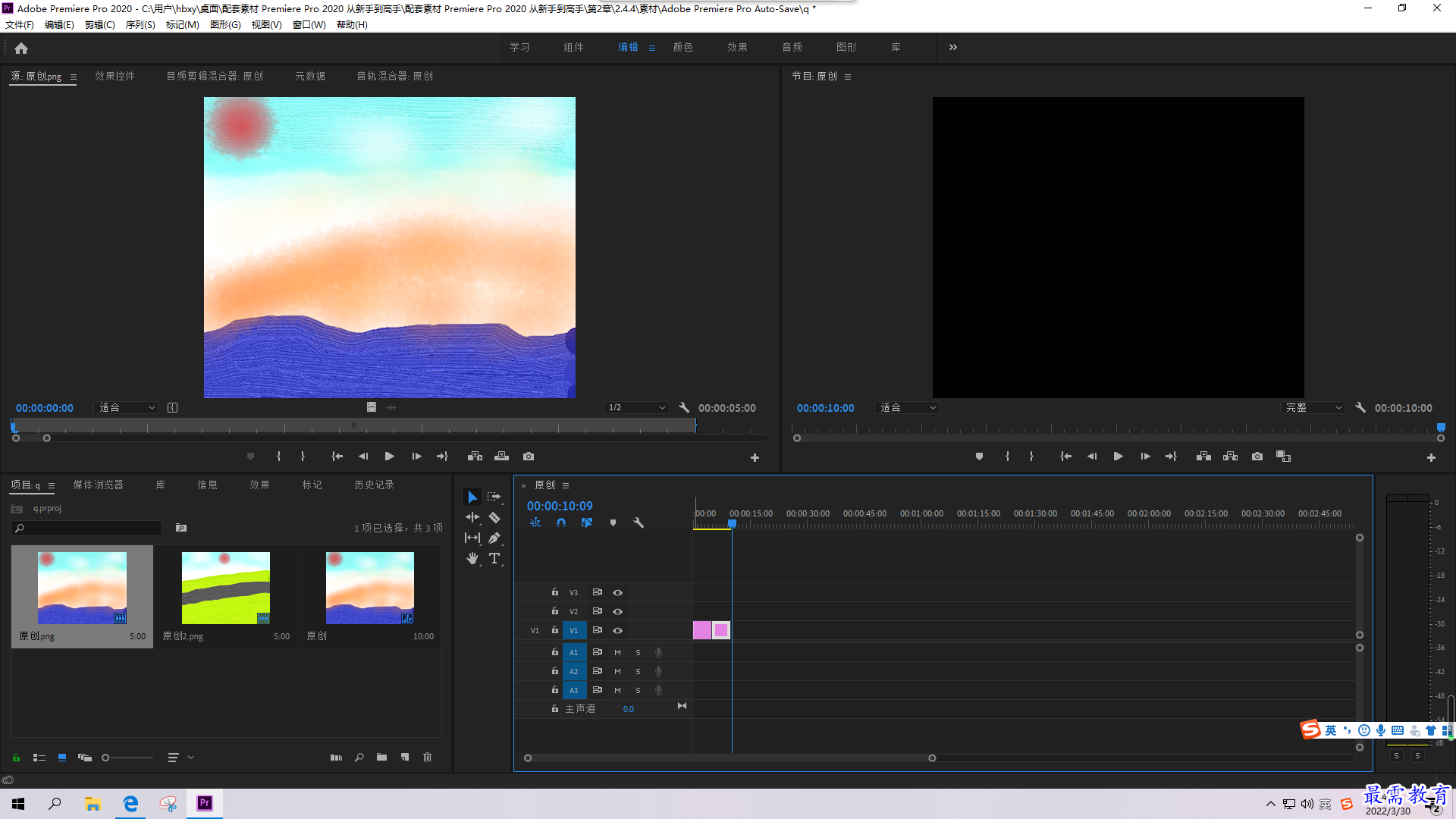
Task: Show more workspaces chevron
Action: pyautogui.click(x=953, y=47)
